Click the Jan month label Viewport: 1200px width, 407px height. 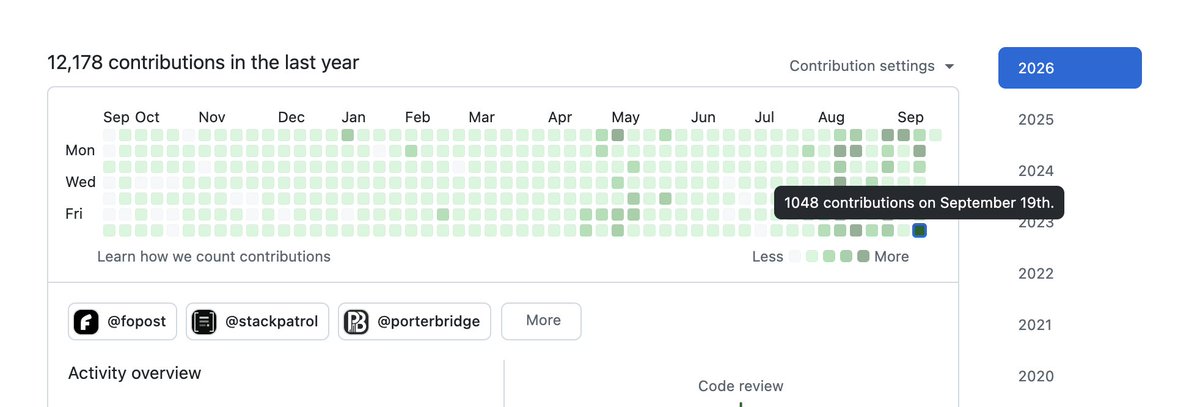click(353, 117)
